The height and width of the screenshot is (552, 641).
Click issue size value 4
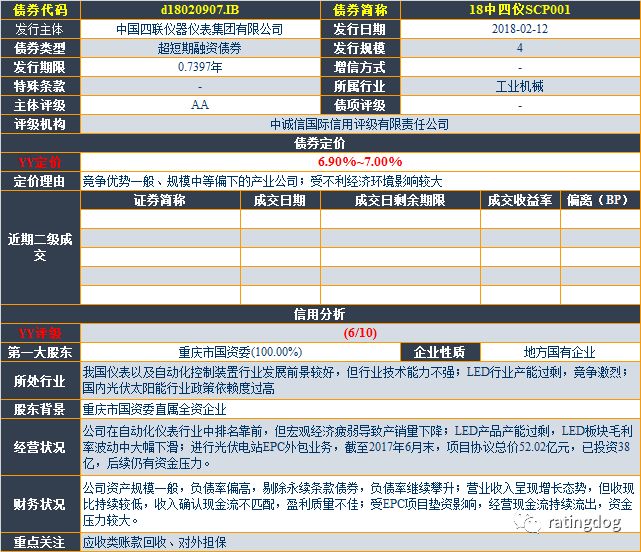520,48
